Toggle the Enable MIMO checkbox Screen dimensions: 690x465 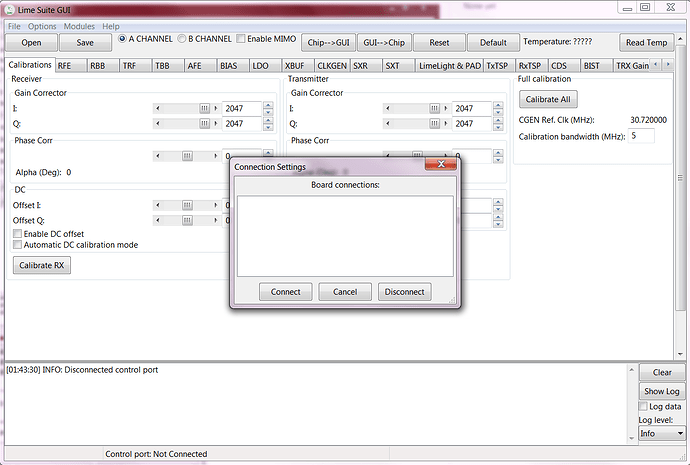pyautogui.click(x=241, y=39)
